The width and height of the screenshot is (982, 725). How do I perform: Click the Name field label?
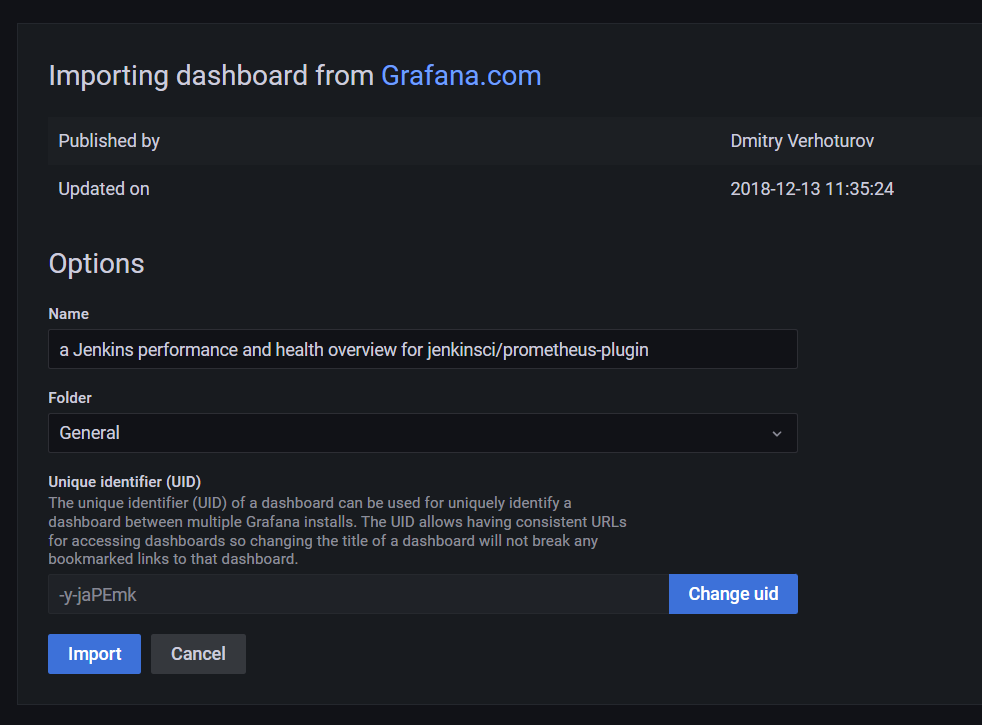[x=68, y=313]
